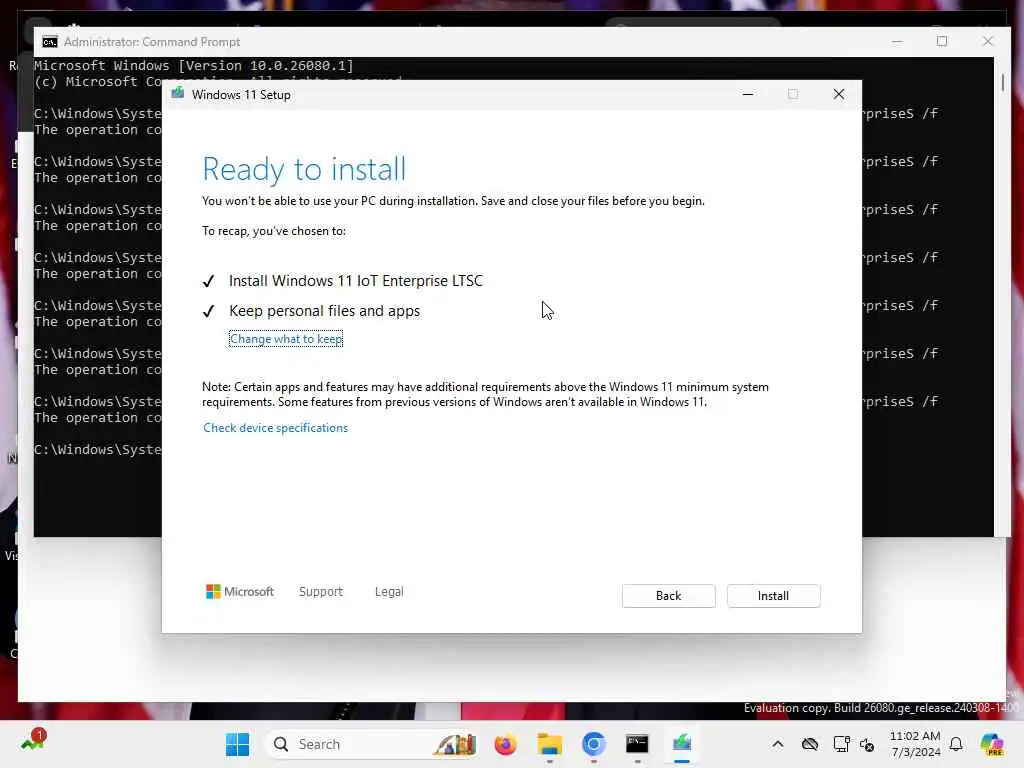Open Check device specifications link
The image size is (1024, 768).
(x=276, y=428)
